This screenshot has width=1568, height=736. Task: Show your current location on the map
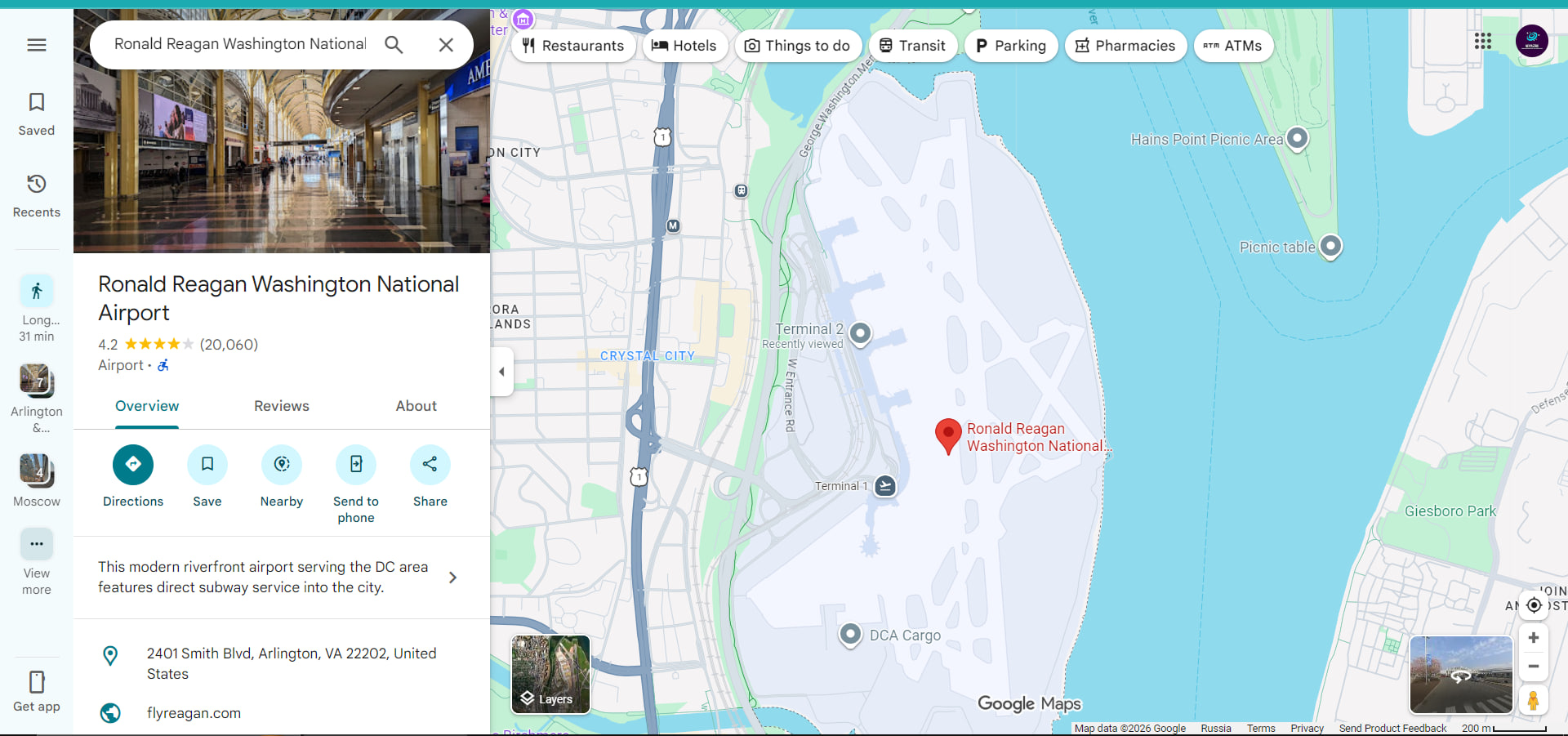[x=1533, y=605]
